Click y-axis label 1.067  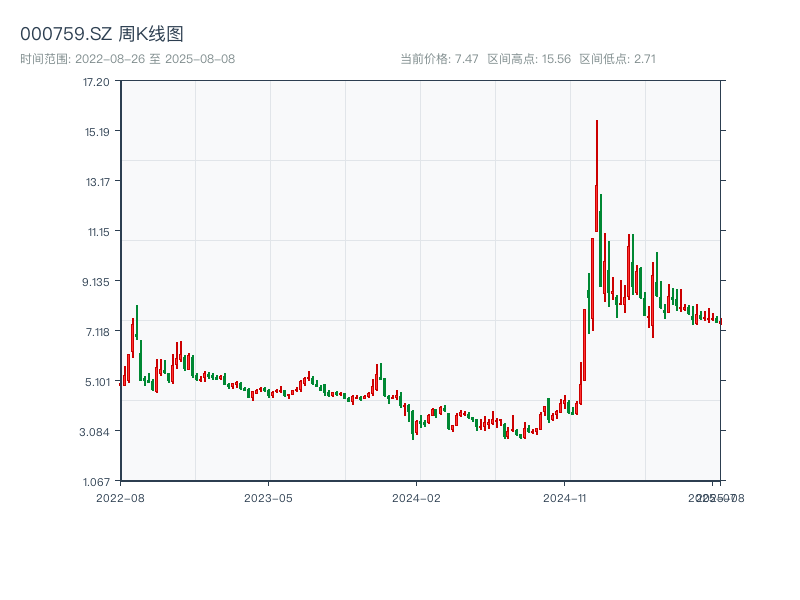point(96,482)
